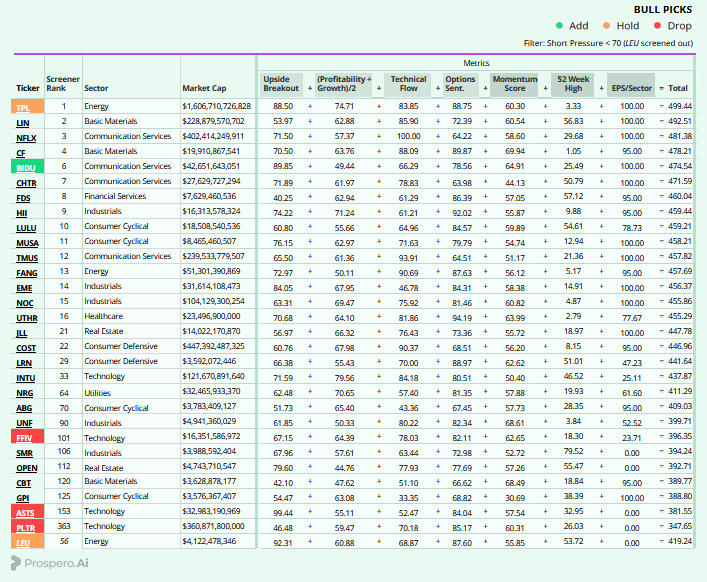
Task: Open the CBT ticker link
Action: [x=23, y=483]
